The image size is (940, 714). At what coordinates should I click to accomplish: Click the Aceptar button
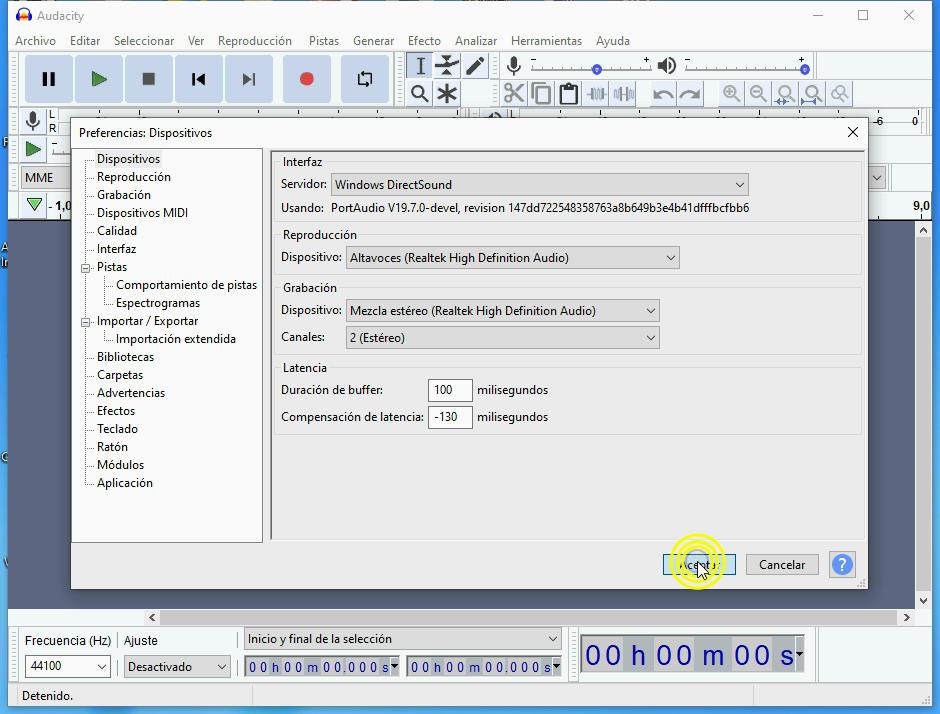coord(699,565)
